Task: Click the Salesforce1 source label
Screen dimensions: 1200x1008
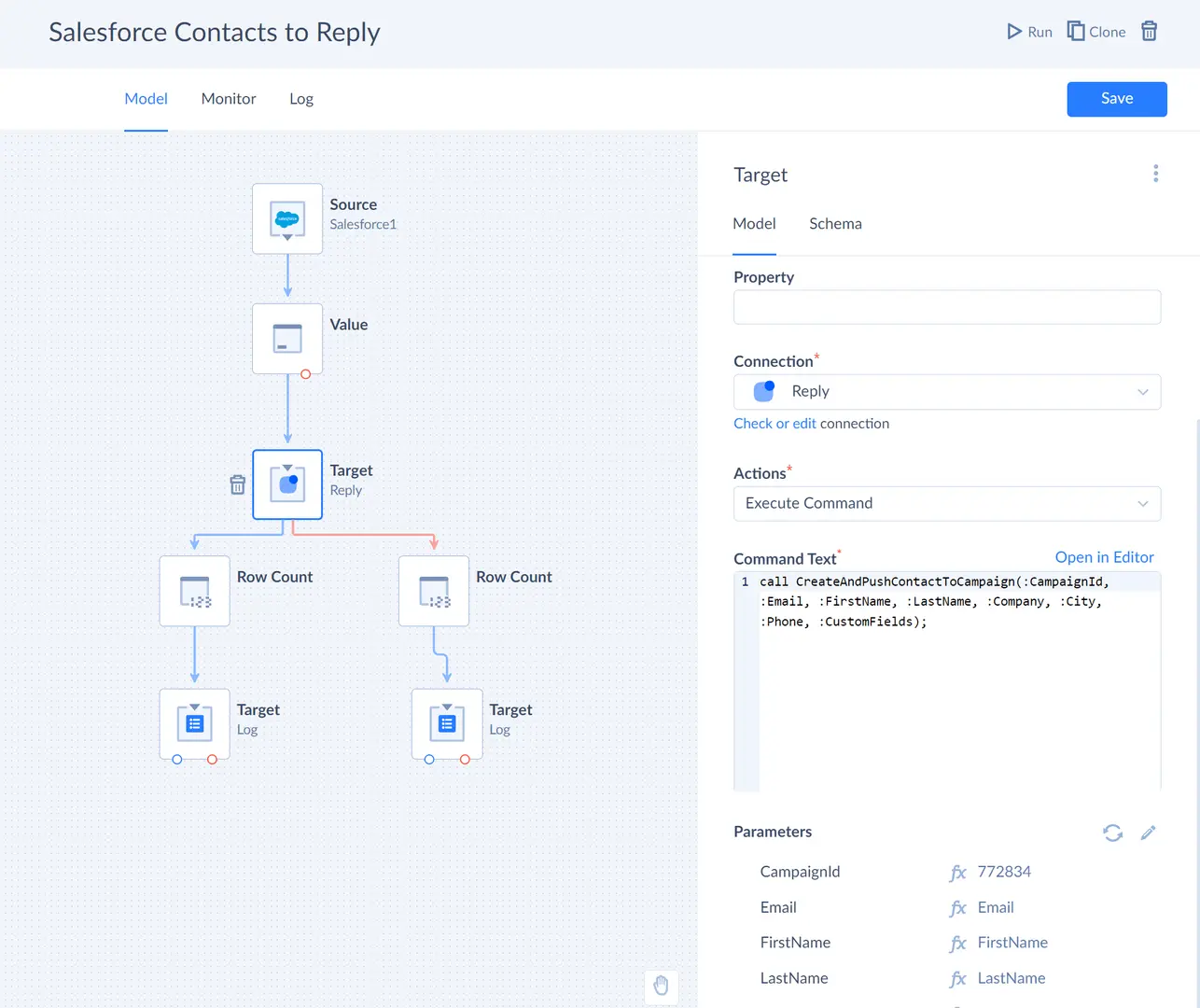Action: coord(363,225)
